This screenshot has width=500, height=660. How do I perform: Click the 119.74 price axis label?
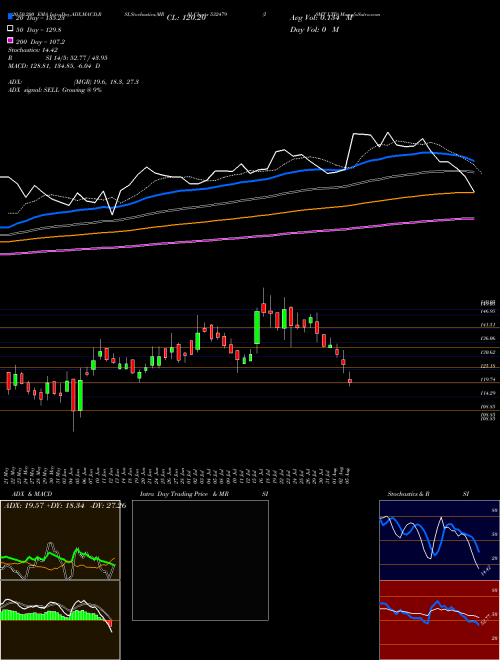(x=489, y=380)
